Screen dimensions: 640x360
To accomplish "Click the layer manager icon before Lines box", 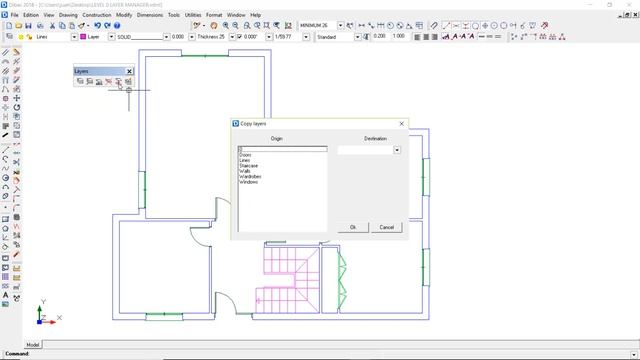I will click(x=9, y=37).
